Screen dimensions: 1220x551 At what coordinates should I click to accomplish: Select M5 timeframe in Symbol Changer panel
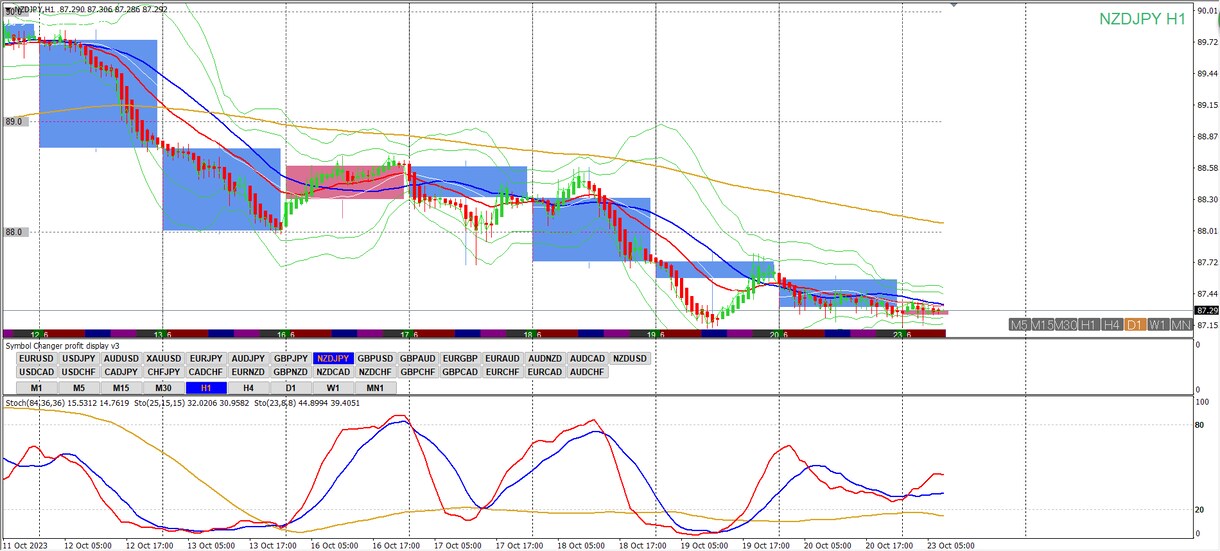tap(78, 388)
